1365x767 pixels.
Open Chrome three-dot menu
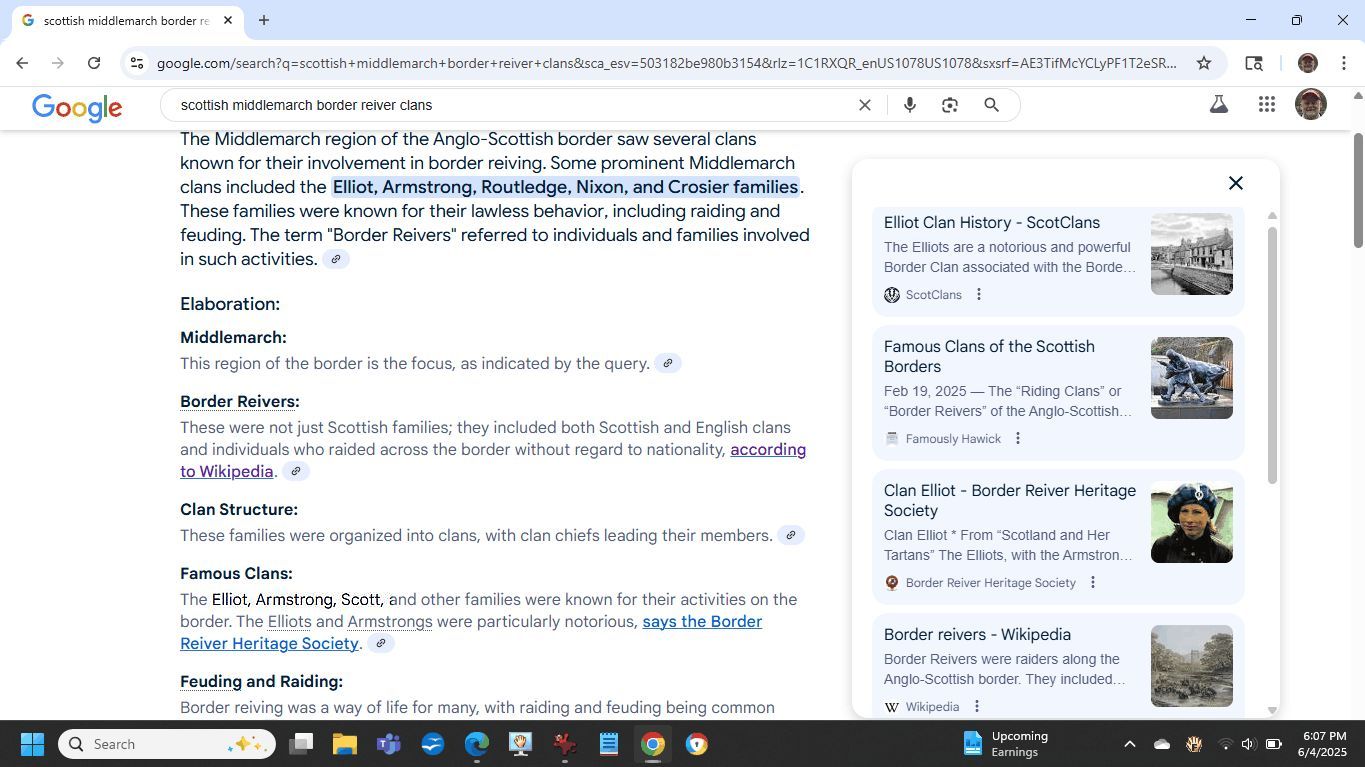coord(1344,63)
